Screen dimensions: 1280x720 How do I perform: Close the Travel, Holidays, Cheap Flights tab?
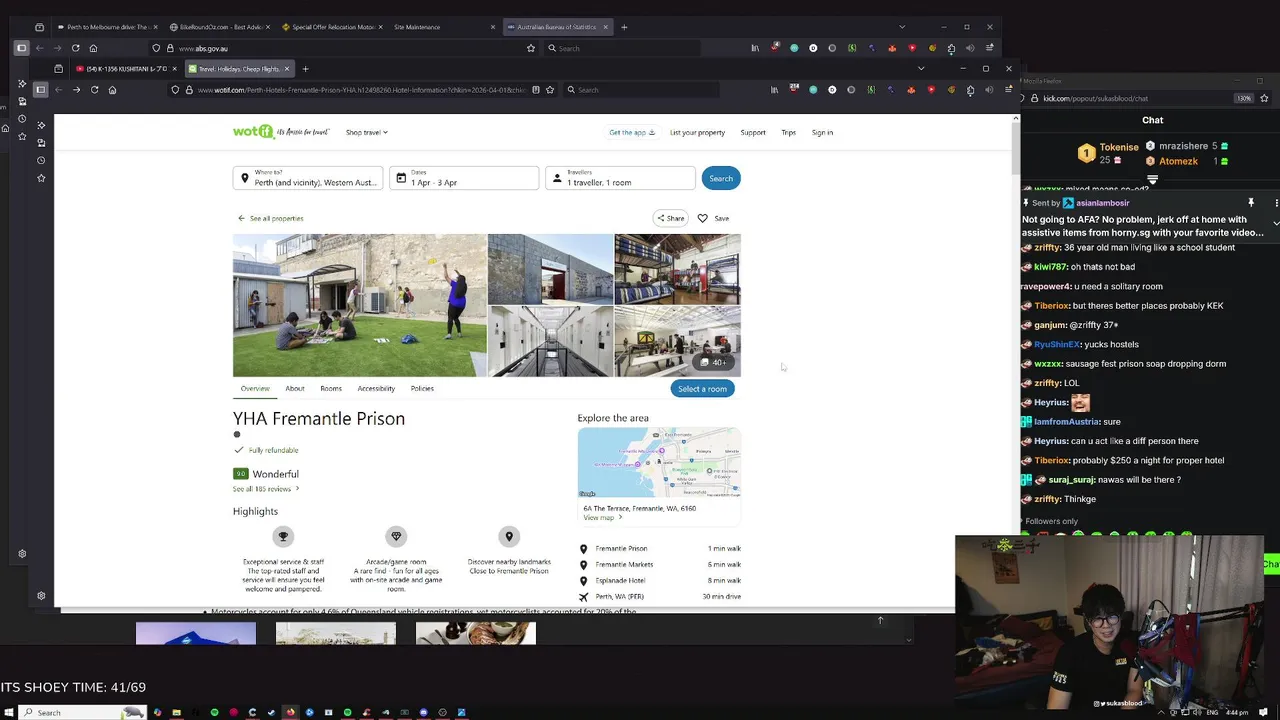coord(287,69)
